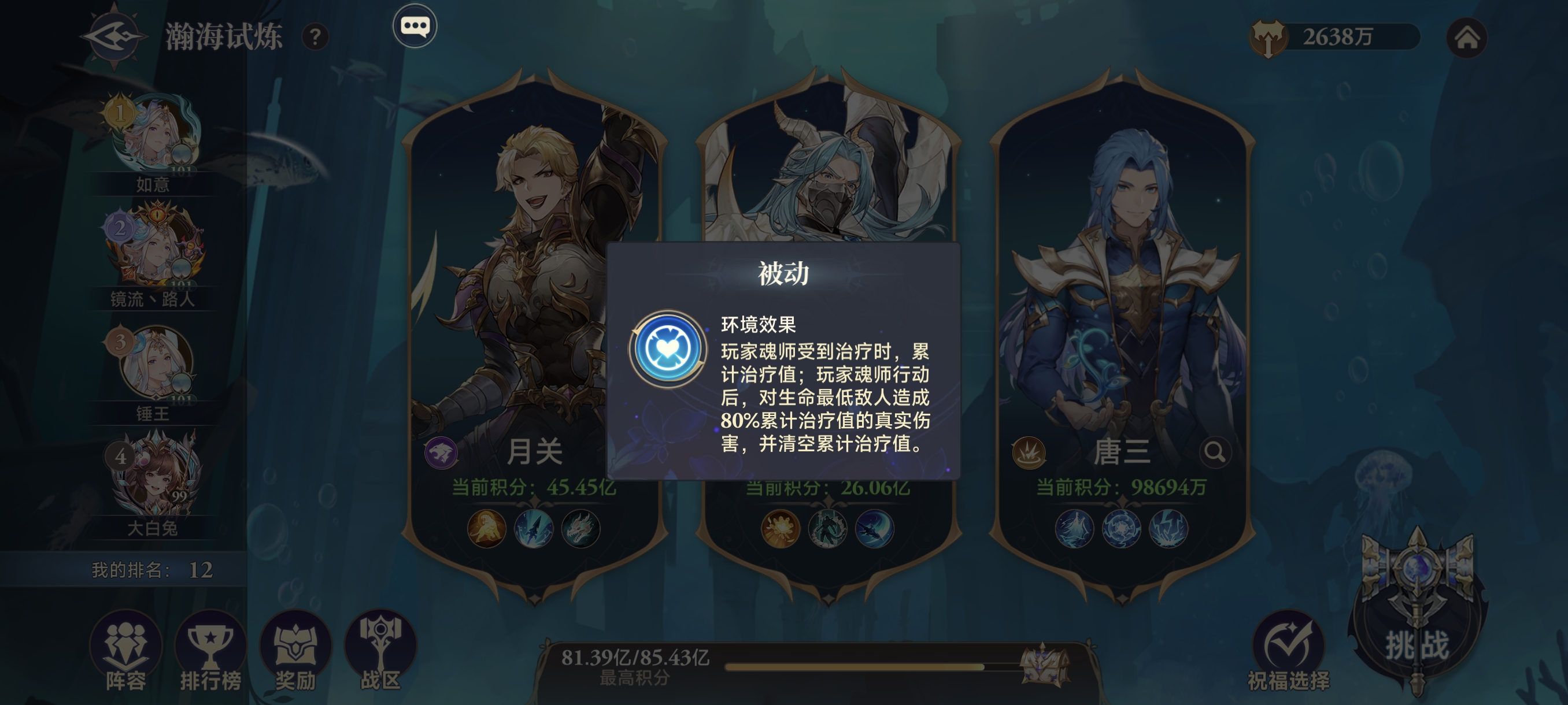Tap the home icon at top right
Viewport: 1568px width, 705px height.
coord(1466,38)
